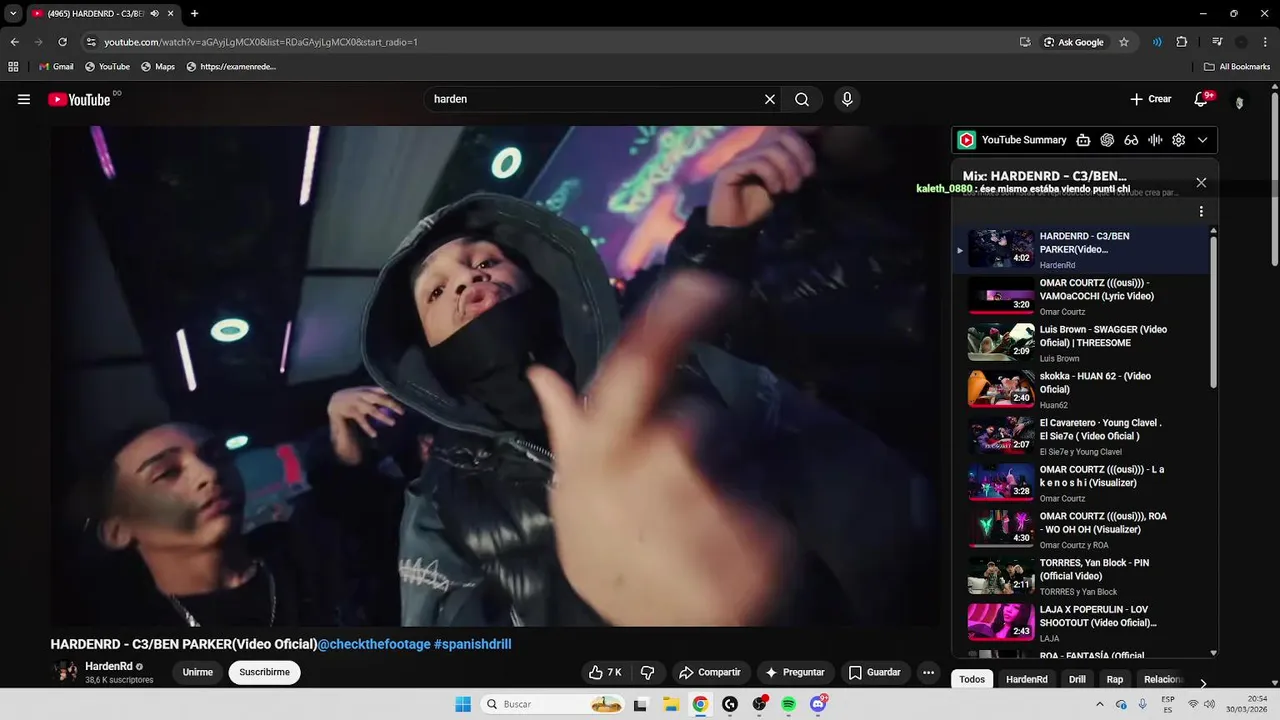This screenshot has height=720, width=1280.
Task: Close the Mix playlist panel
Action: 1201,182
